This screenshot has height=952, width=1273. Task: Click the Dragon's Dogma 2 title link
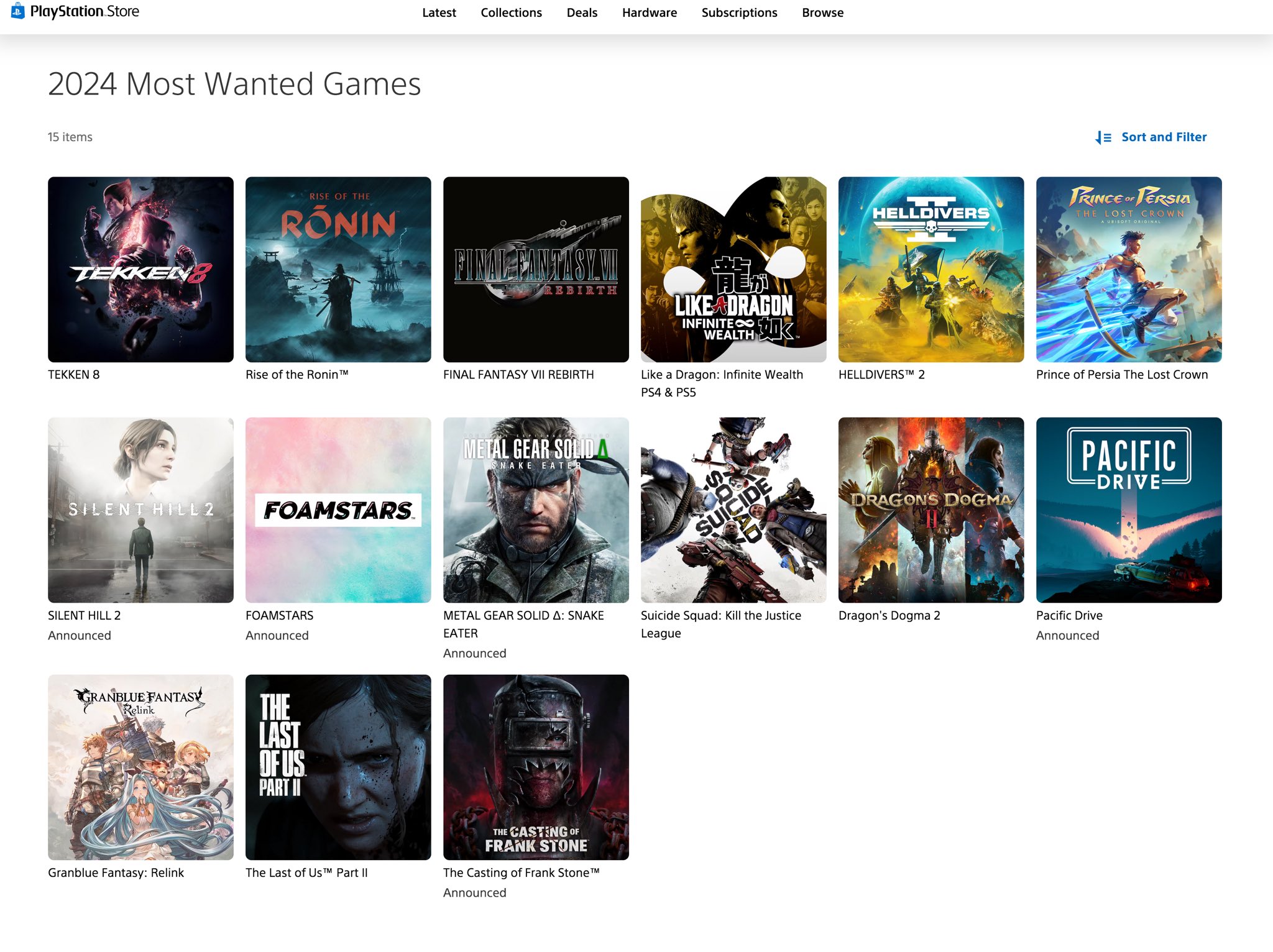[889, 615]
